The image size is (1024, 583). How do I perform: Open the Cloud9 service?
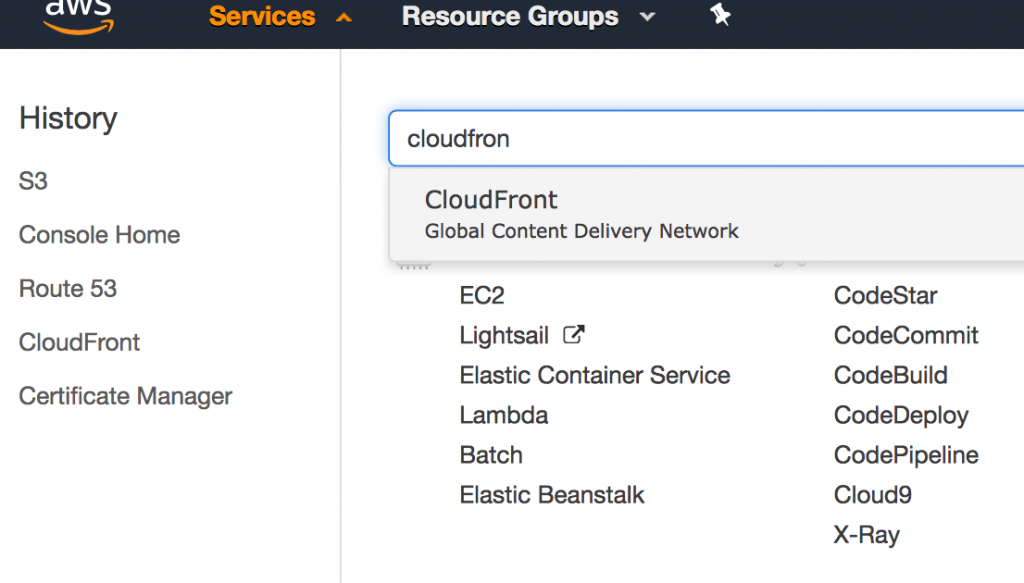tap(872, 494)
